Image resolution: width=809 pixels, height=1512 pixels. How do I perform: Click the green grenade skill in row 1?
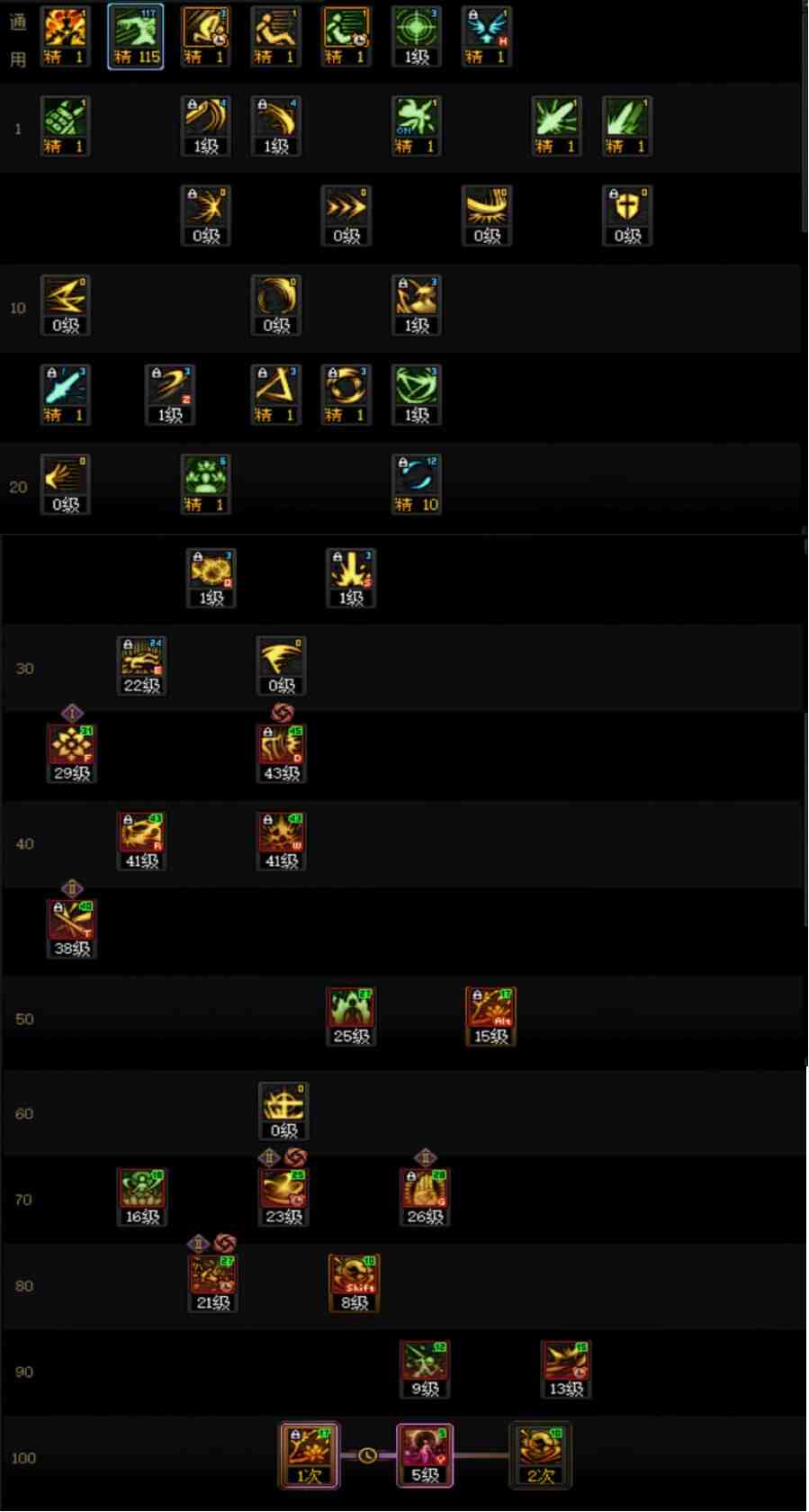pyautogui.click(x=65, y=126)
